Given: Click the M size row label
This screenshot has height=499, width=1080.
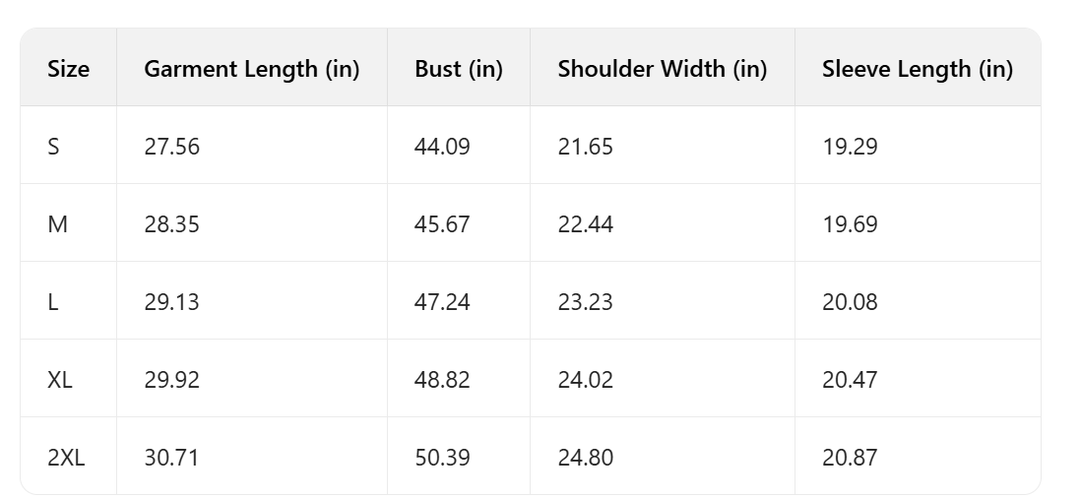Looking at the screenshot, I should [57, 224].
